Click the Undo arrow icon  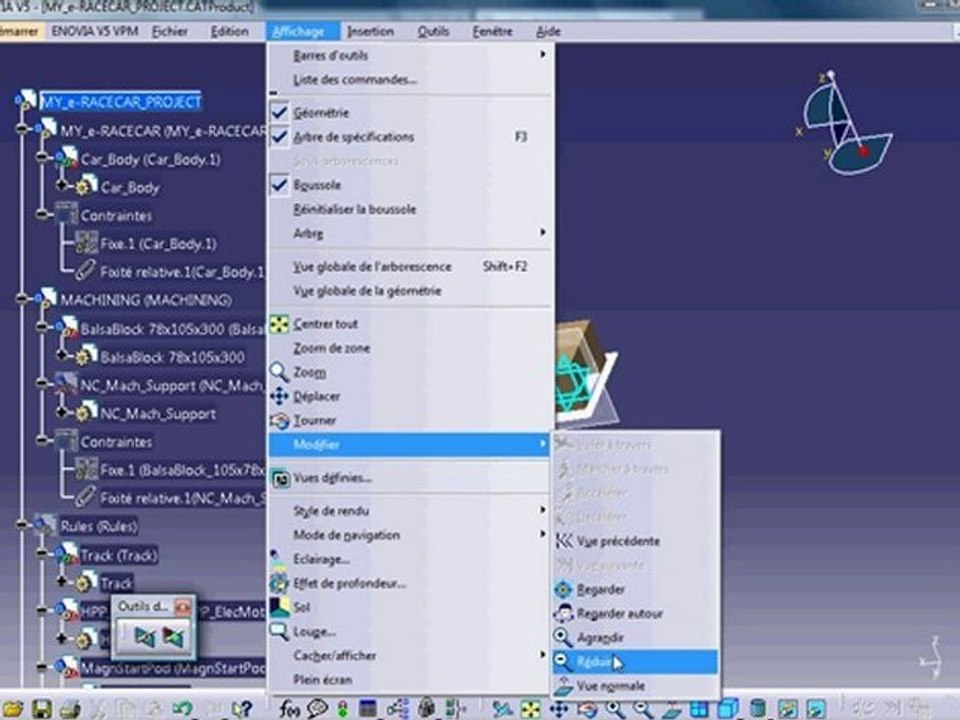point(182,709)
